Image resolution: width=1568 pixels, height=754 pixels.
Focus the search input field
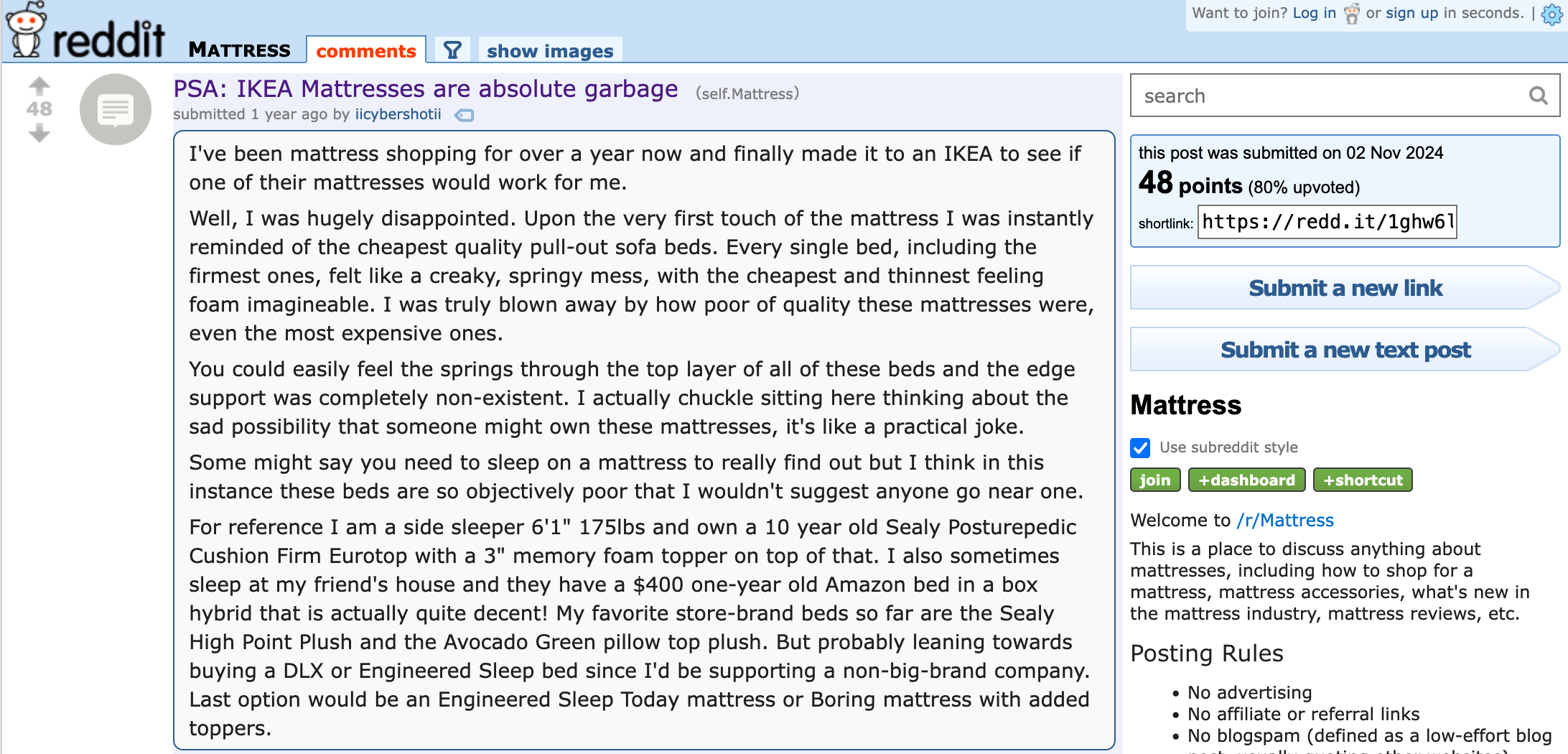(1328, 96)
